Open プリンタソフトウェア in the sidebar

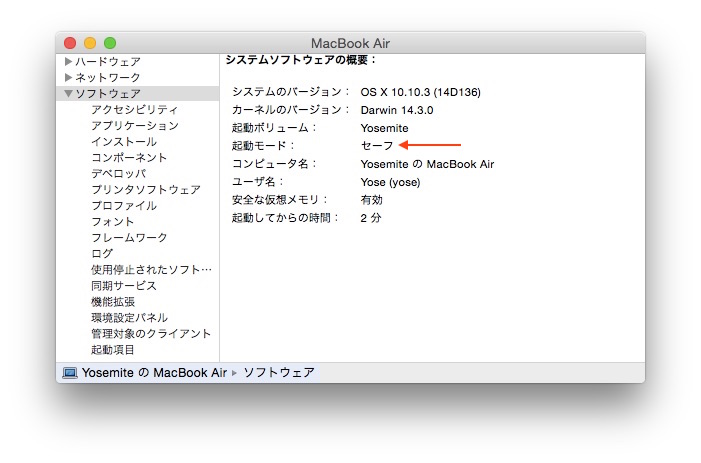click(146, 189)
